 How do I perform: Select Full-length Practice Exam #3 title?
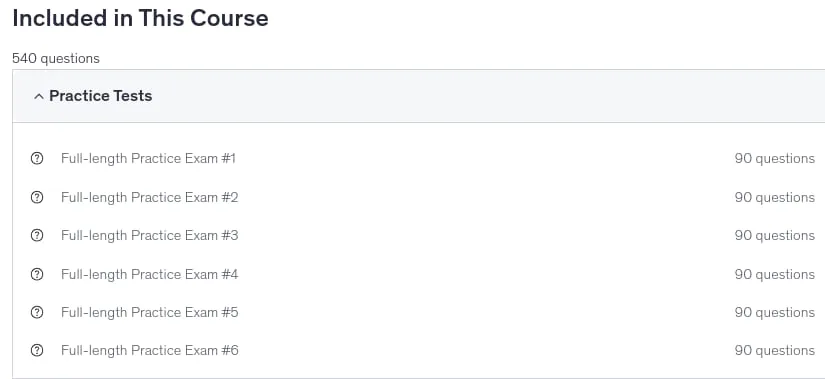click(149, 235)
